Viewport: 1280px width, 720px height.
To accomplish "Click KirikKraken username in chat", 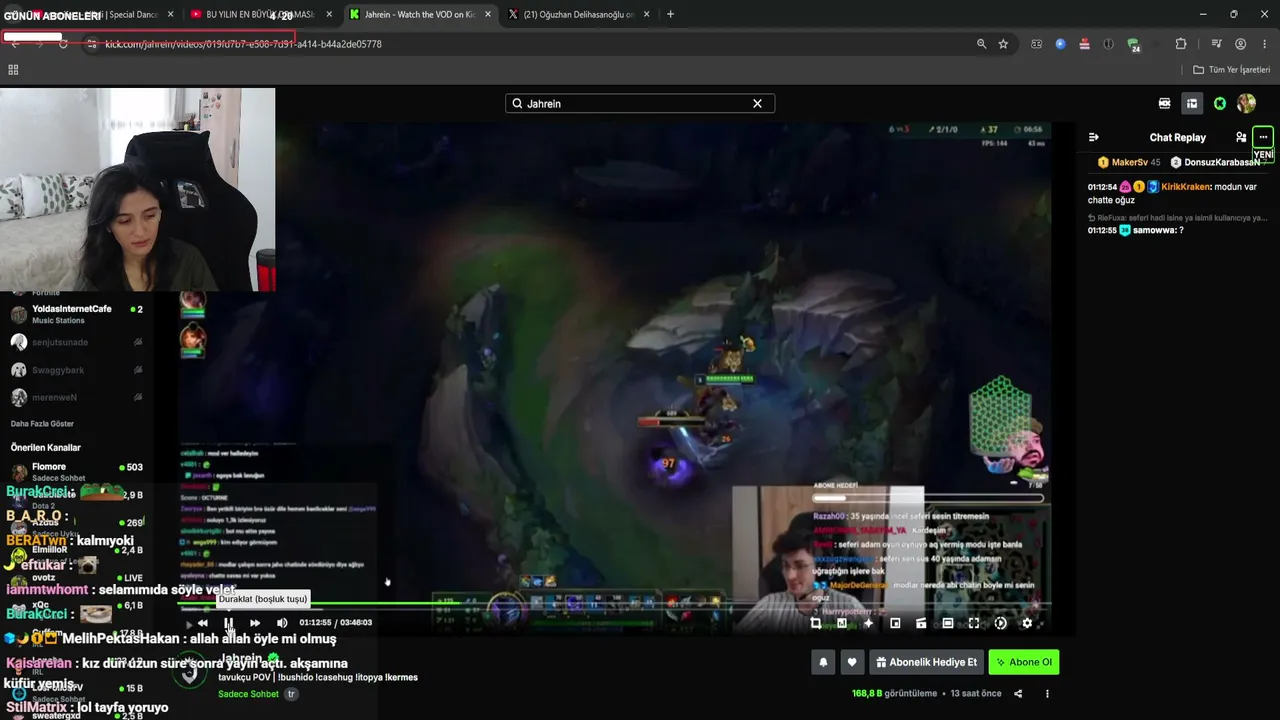I will (1185, 187).
